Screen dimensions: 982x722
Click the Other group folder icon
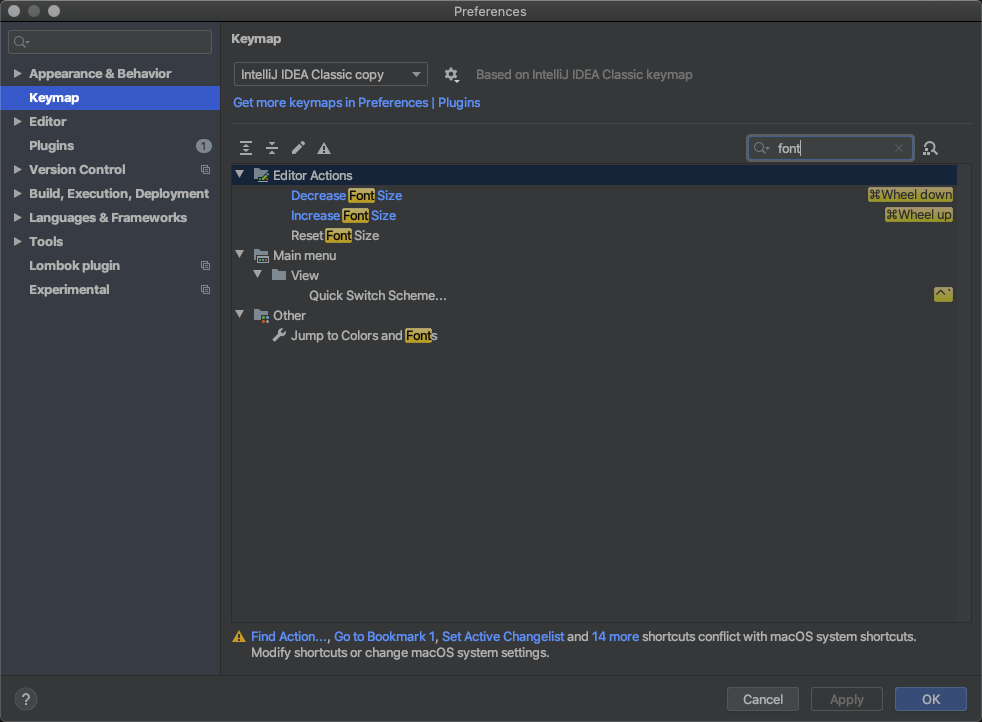point(261,316)
